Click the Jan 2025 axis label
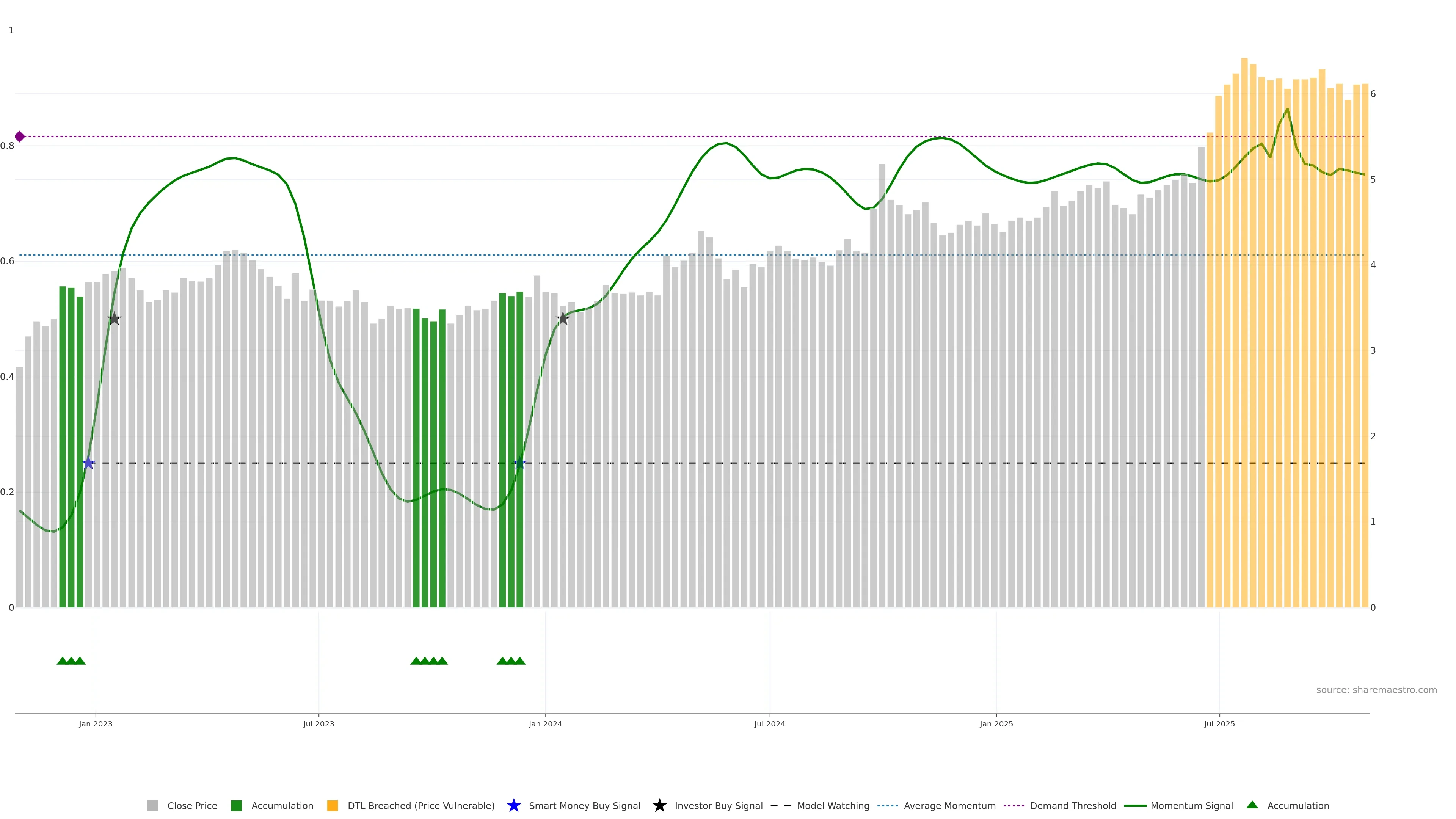This screenshot has width=1456, height=819. click(996, 724)
